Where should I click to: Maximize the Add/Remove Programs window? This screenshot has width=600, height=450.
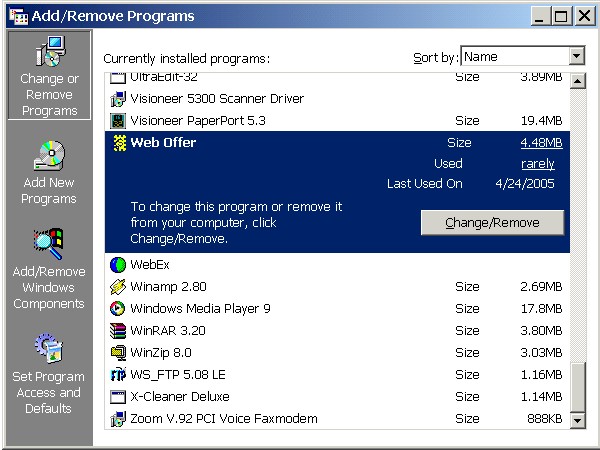pyautogui.click(x=561, y=16)
